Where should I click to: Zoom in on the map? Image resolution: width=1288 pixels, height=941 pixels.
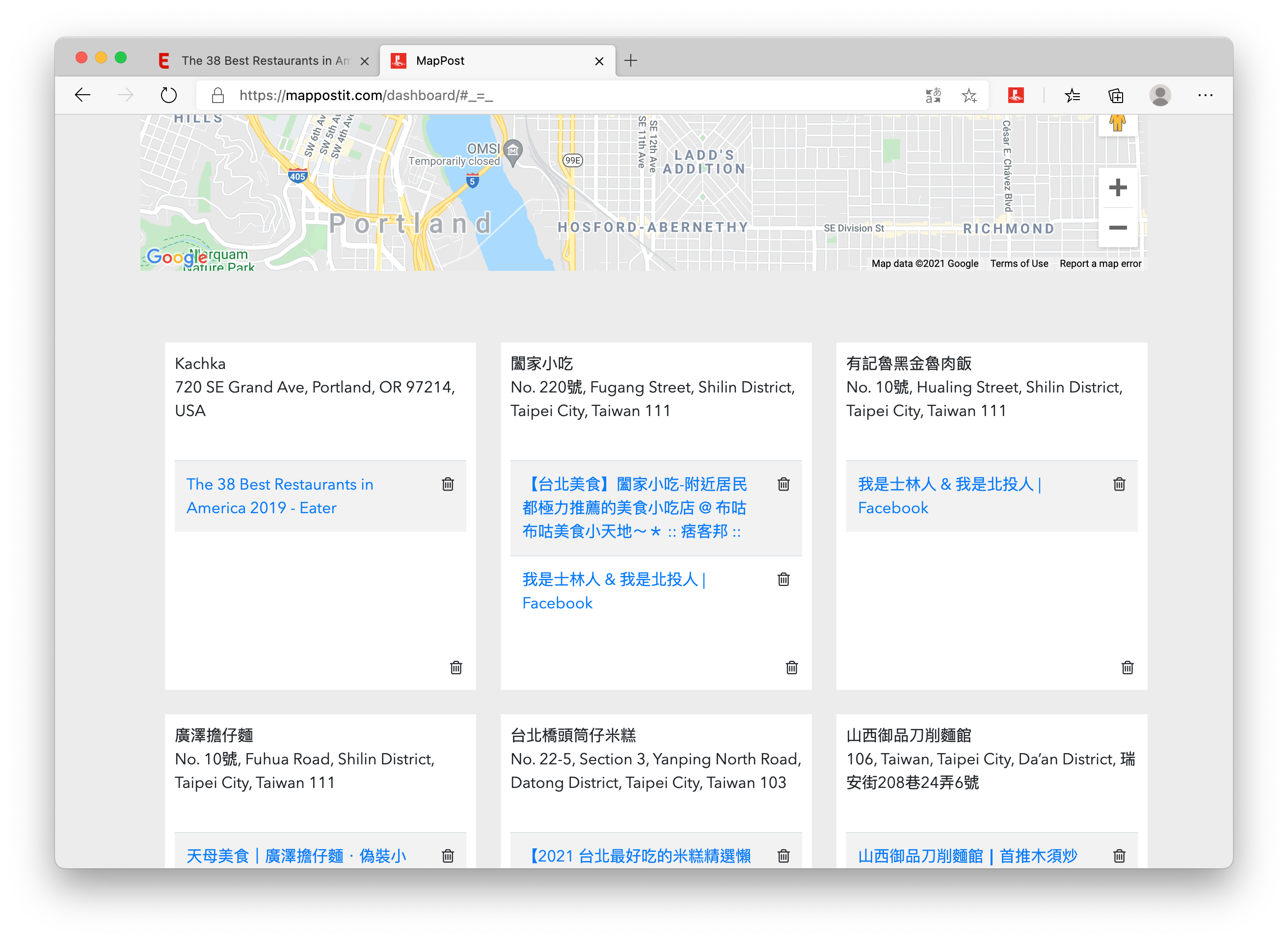[1118, 187]
